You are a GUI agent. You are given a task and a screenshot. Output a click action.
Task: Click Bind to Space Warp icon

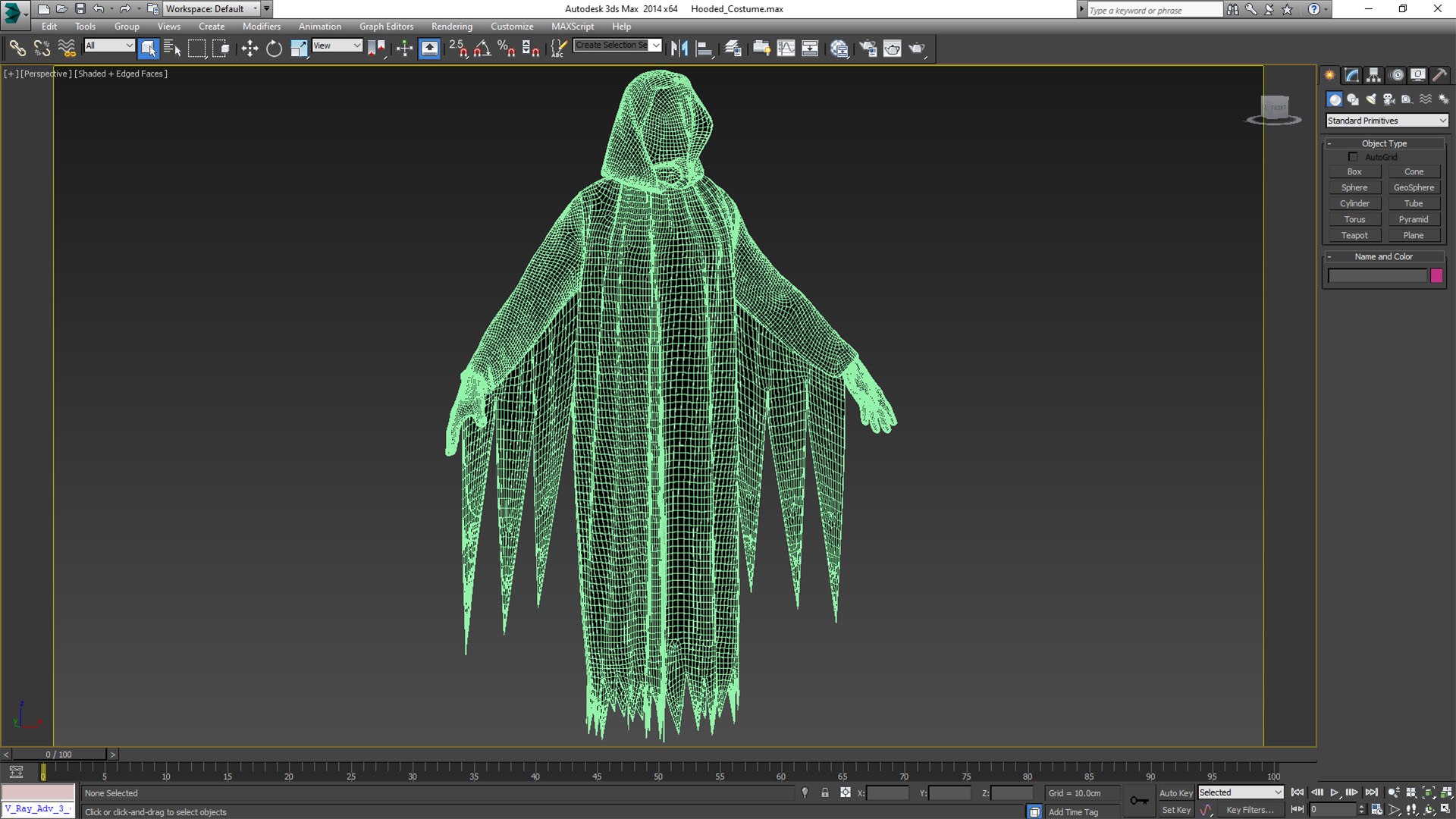coord(67,49)
